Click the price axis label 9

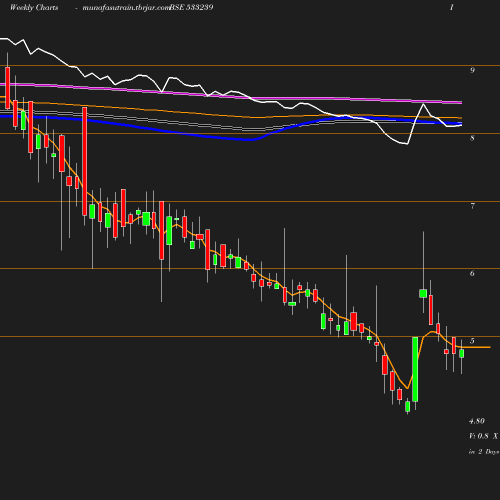pyautogui.click(x=472, y=70)
